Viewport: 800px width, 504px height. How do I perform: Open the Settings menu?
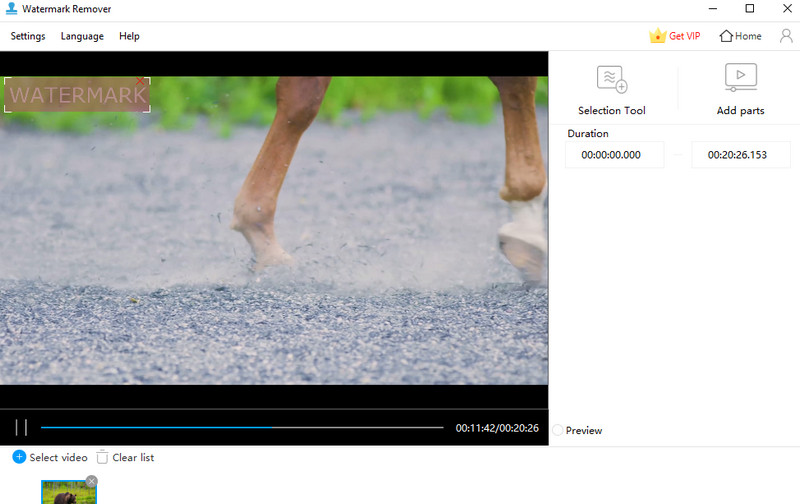28,36
